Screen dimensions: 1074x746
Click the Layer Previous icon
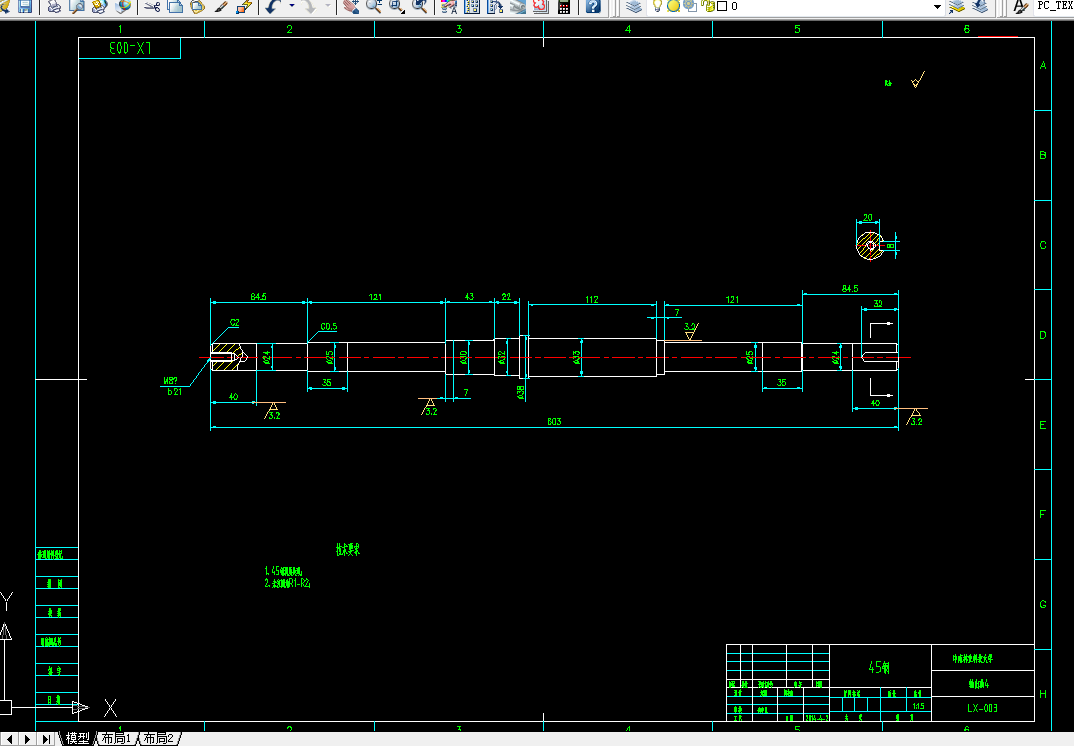pos(980,6)
